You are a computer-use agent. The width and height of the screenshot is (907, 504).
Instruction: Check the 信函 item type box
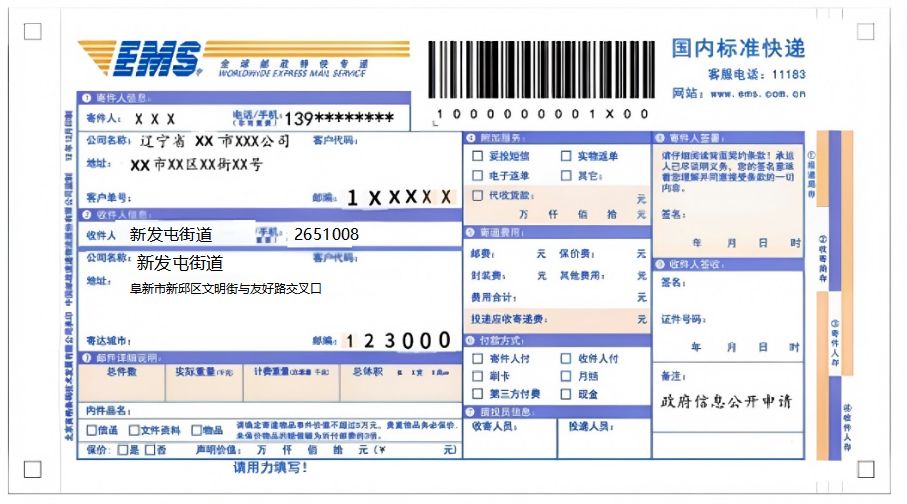(91, 430)
